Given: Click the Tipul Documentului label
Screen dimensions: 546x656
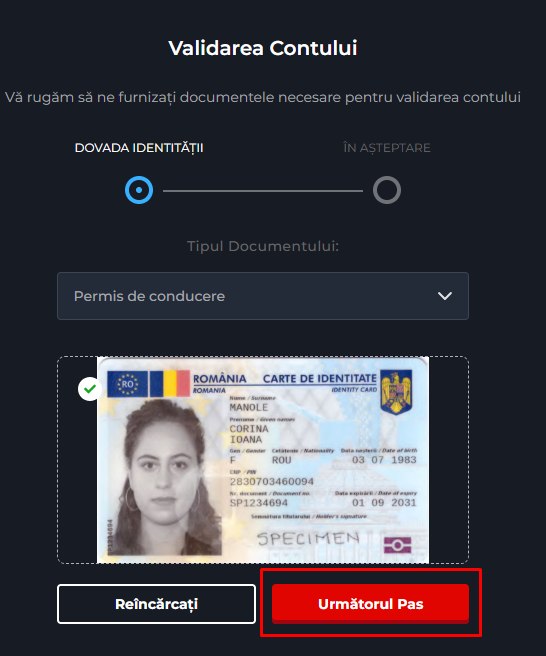Looking at the screenshot, I should coord(263,246).
